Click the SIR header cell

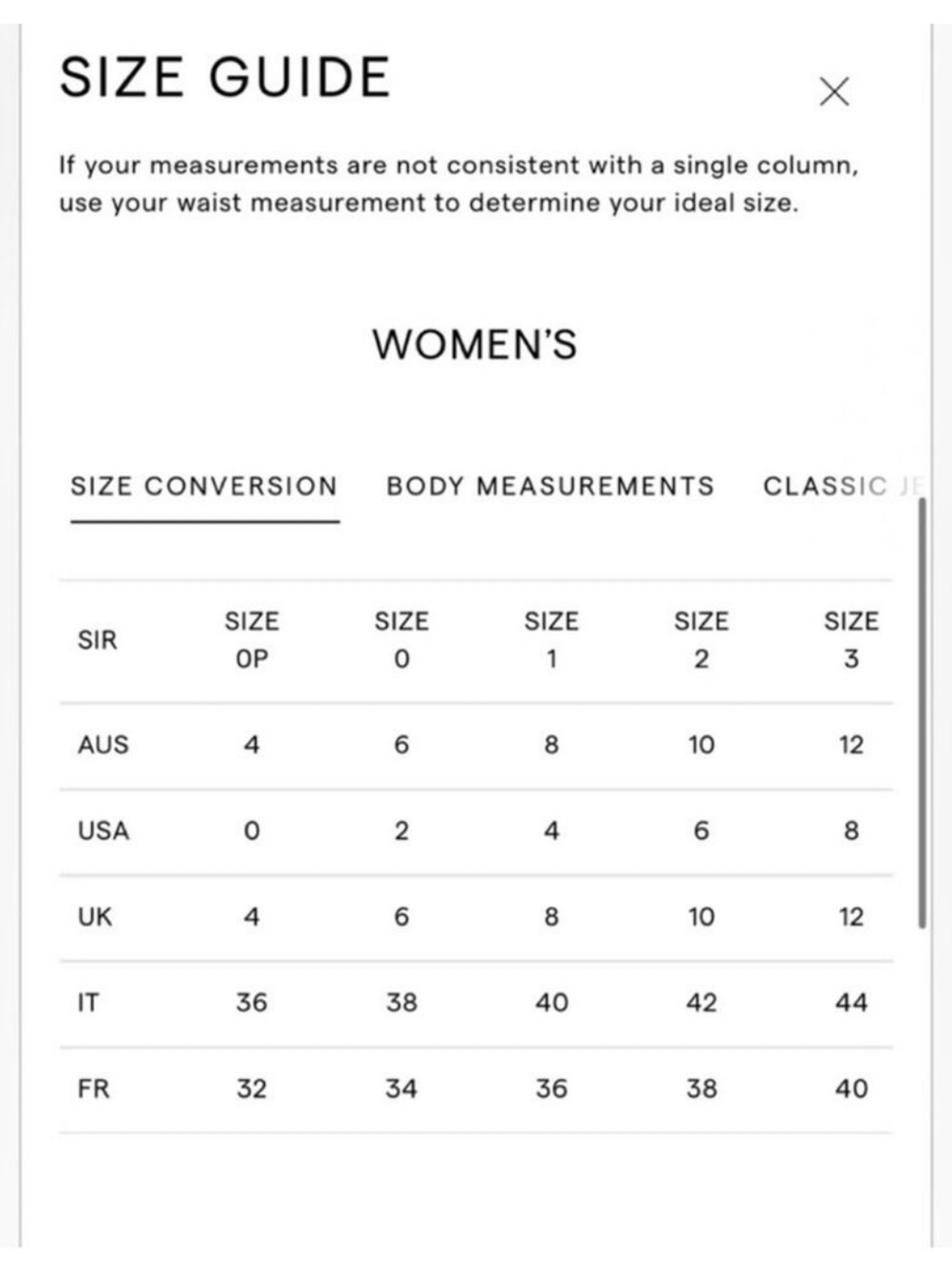click(x=98, y=640)
